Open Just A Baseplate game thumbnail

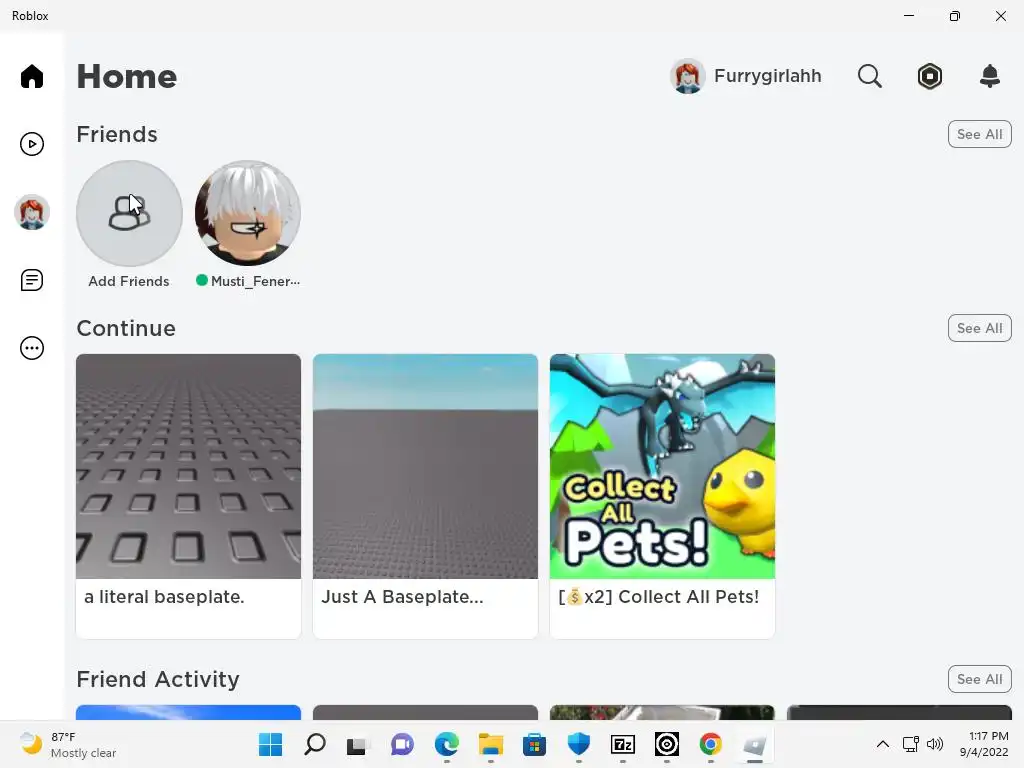425,466
